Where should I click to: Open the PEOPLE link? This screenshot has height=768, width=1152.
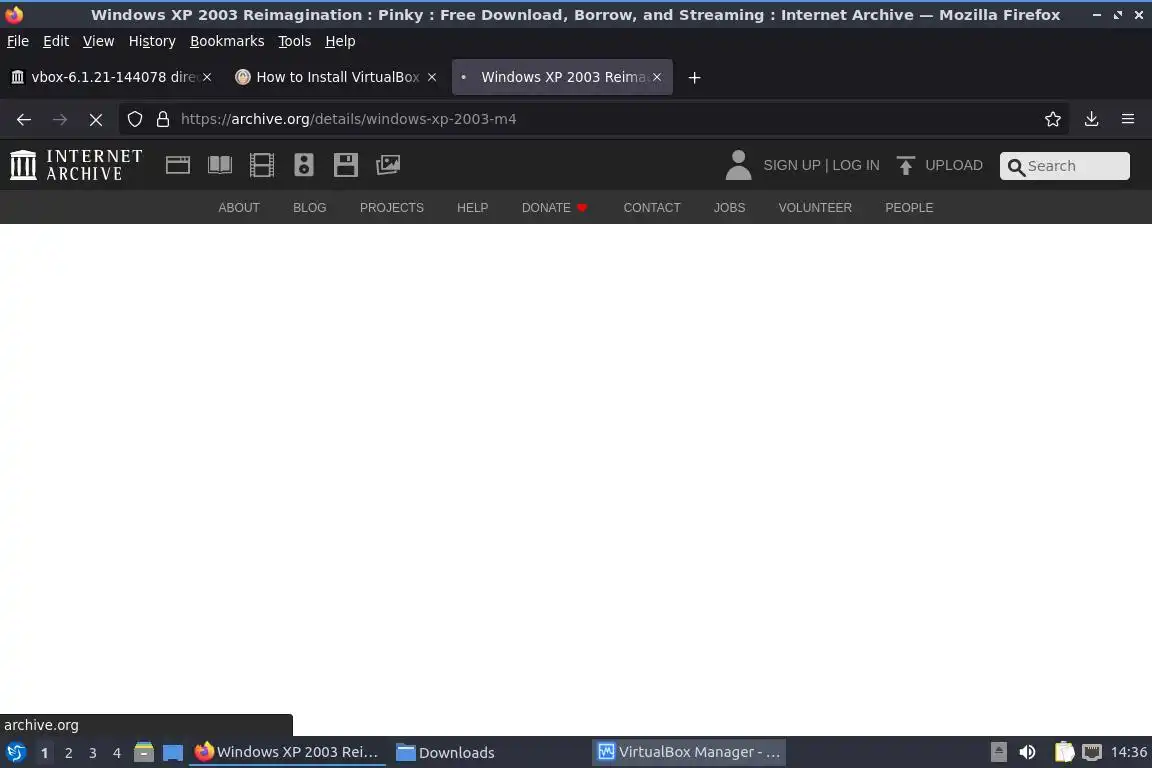909,208
